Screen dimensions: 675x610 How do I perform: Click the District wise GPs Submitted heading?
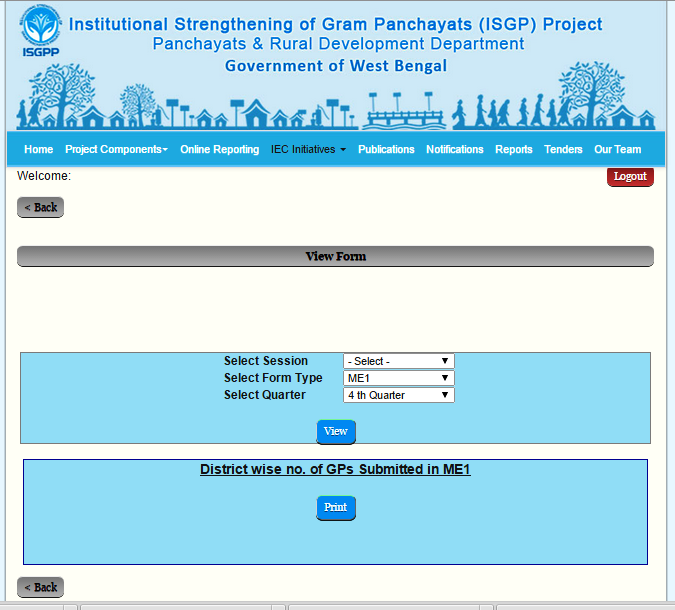click(335, 469)
